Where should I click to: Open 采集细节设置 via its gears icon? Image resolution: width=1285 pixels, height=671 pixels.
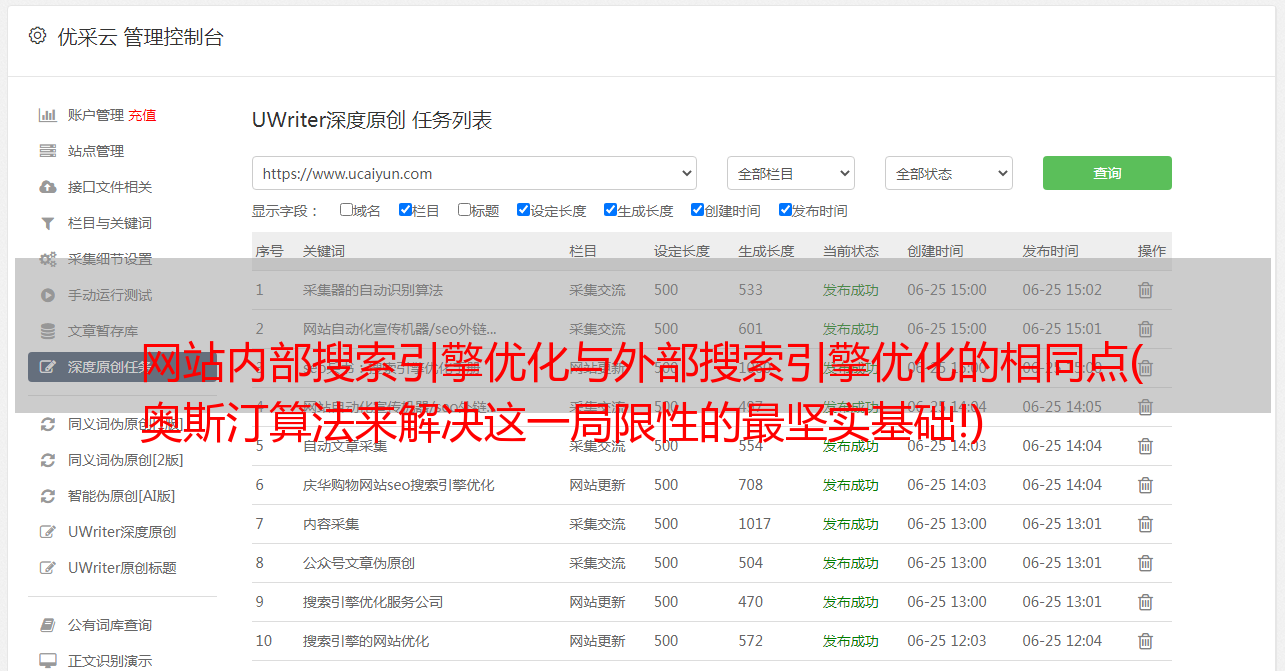click(47, 259)
